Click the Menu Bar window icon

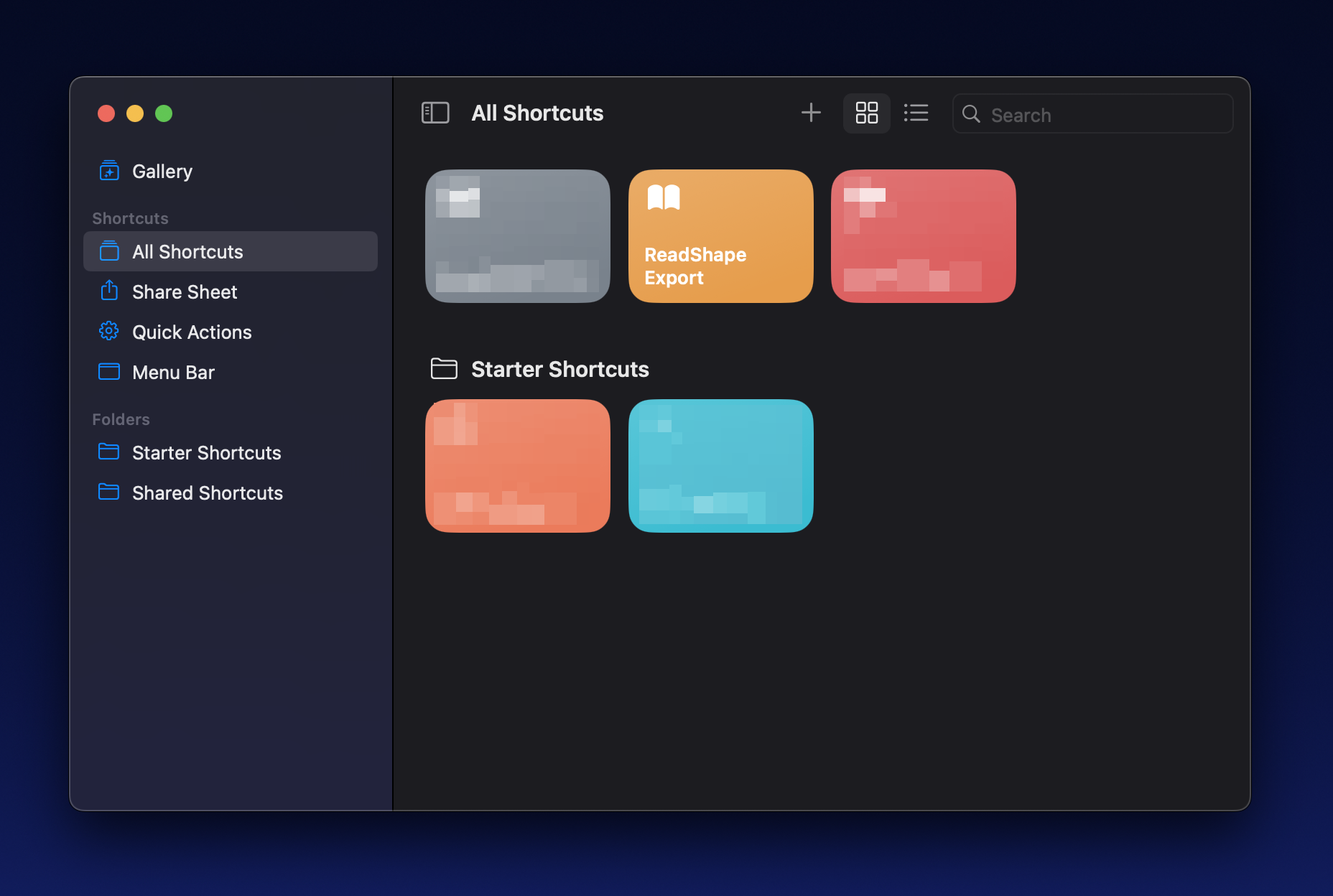[108, 372]
